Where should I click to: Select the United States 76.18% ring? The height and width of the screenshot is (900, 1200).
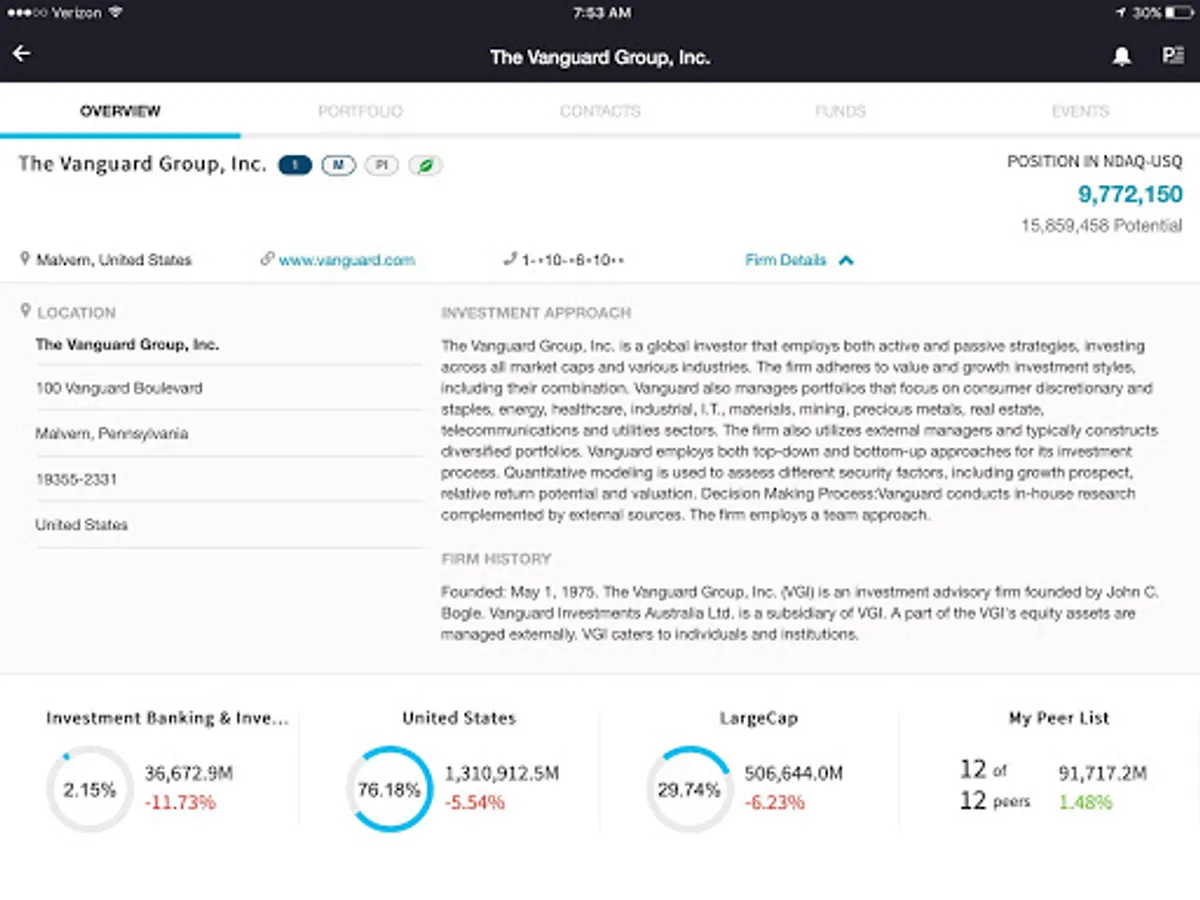(x=389, y=789)
